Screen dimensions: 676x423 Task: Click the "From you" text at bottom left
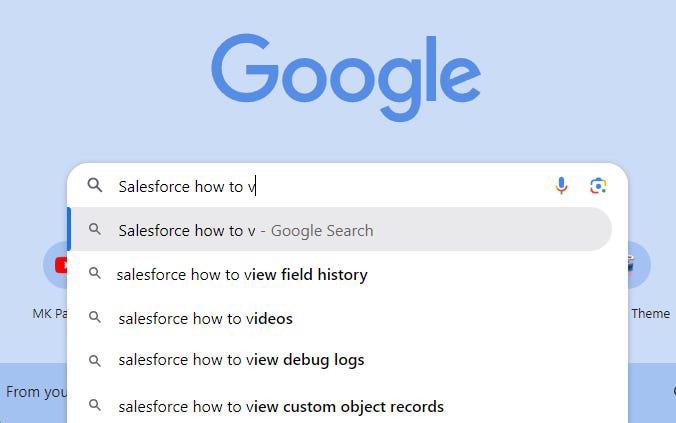36,392
